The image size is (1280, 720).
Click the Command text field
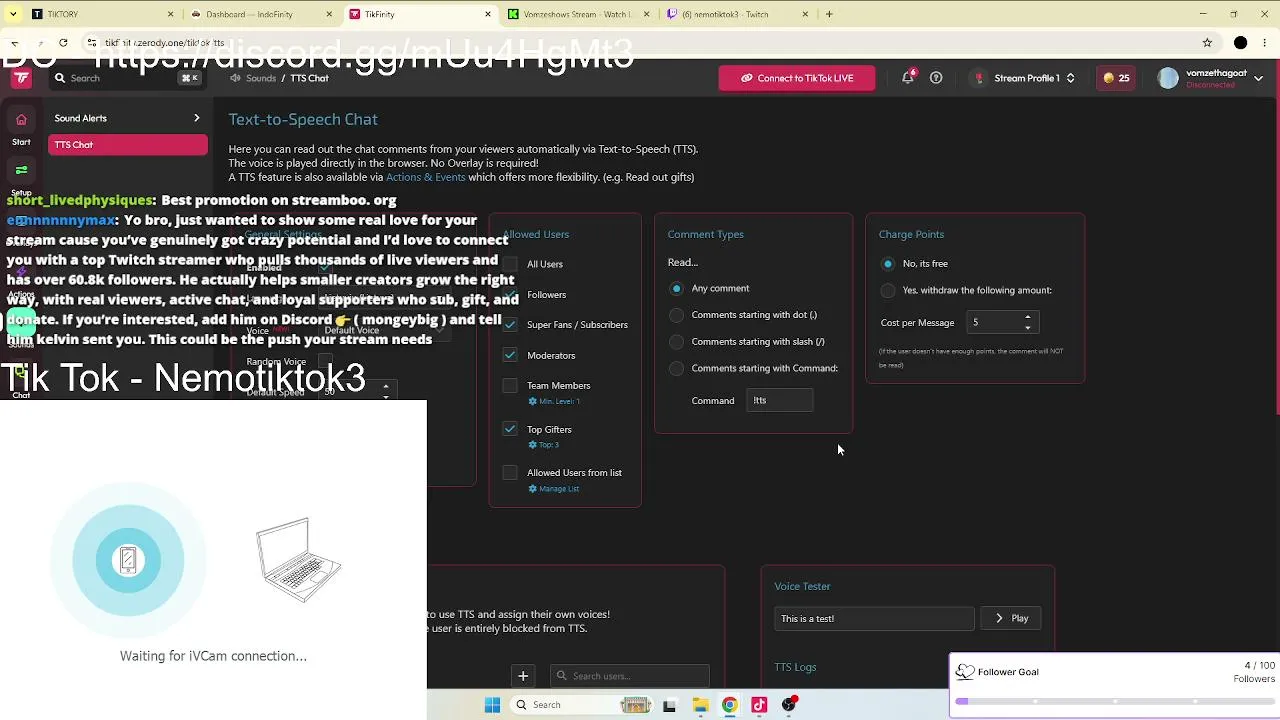(x=779, y=401)
